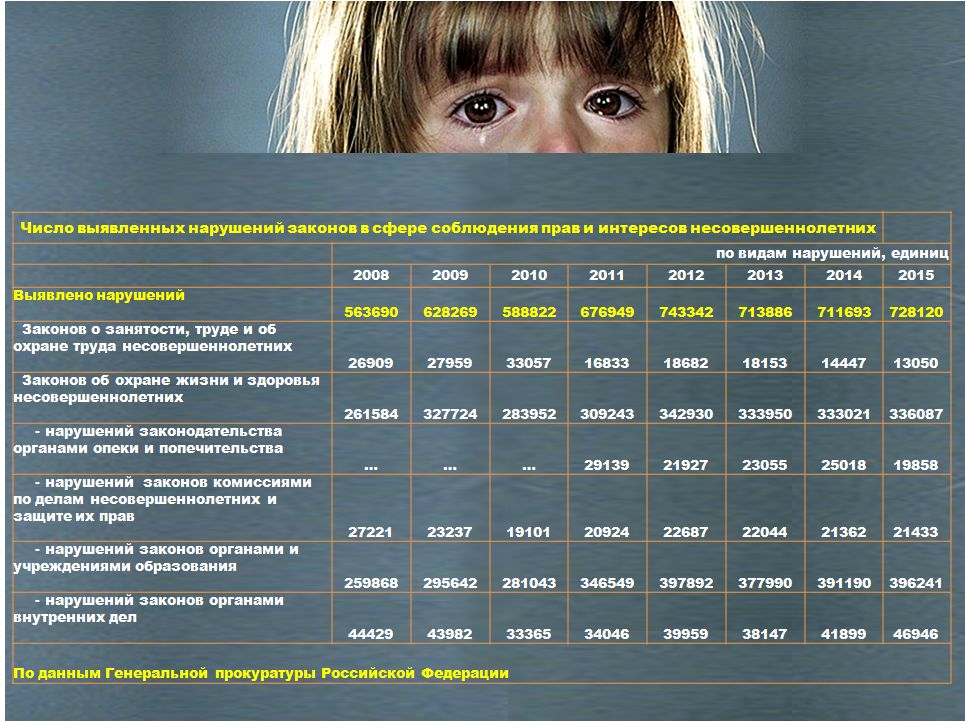
Task: Click the 'органами опеки и попечительства' row label
Action: (150, 439)
